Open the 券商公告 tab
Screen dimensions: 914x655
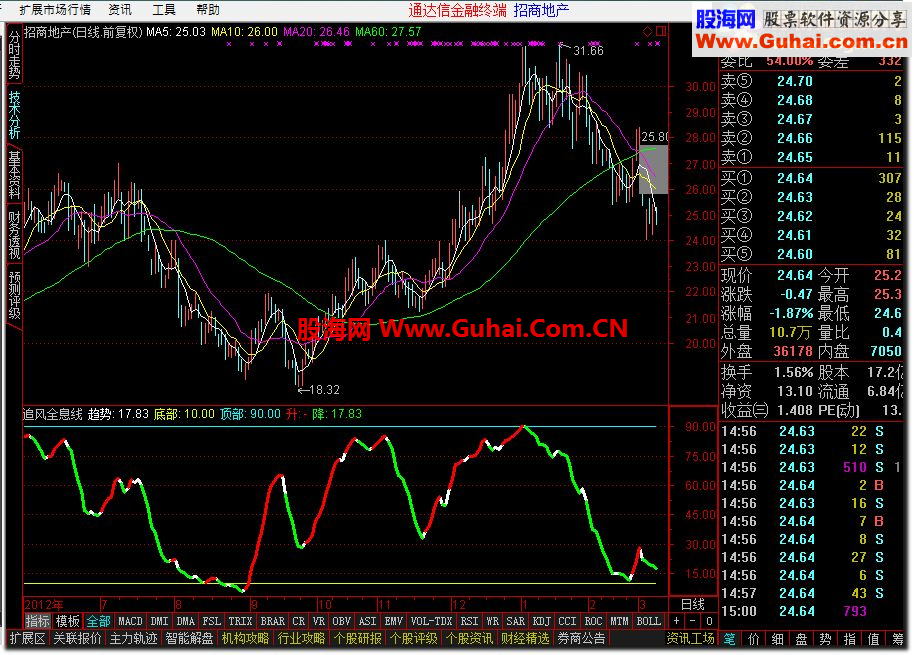(582, 639)
